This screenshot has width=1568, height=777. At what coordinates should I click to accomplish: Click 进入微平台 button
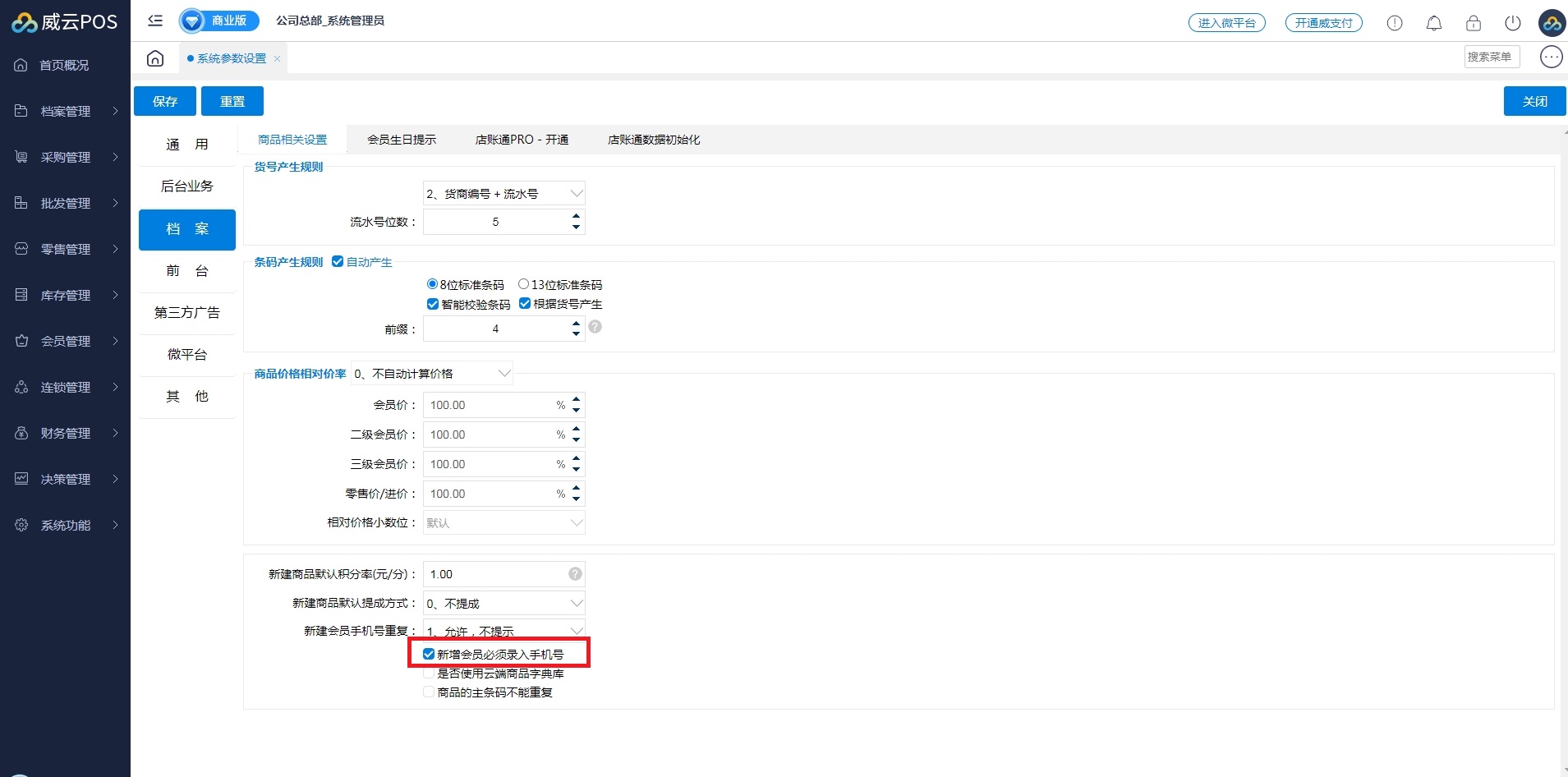(x=1226, y=23)
